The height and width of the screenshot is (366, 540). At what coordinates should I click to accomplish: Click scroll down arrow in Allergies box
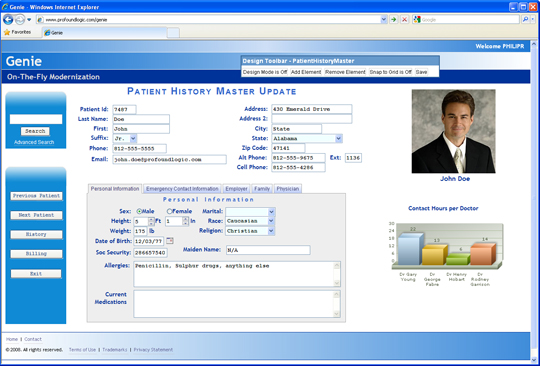tap(337, 283)
